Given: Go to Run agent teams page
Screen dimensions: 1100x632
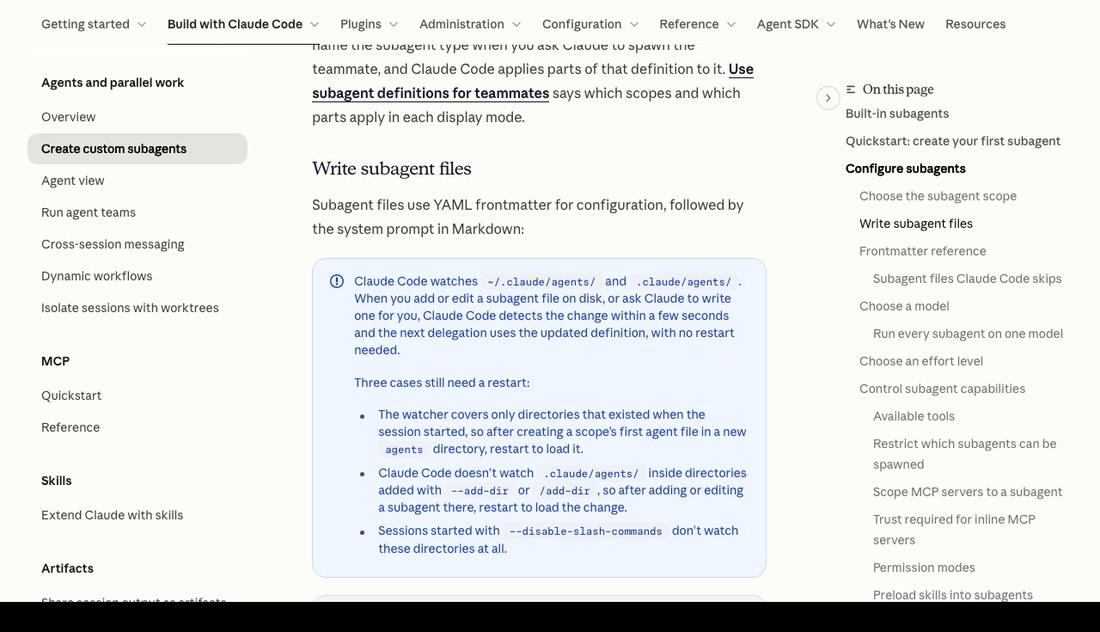Looking at the screenshot, I should click(88, 213).
